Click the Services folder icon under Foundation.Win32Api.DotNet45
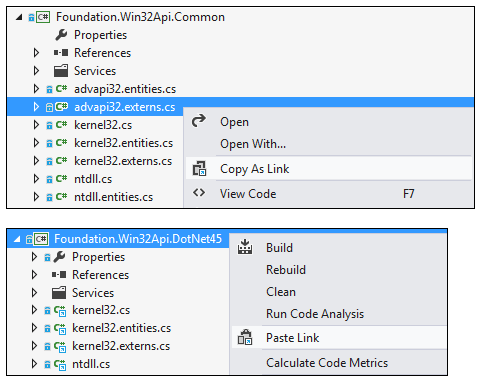This screenshot has height=384, width=487. tap(59, 293)
